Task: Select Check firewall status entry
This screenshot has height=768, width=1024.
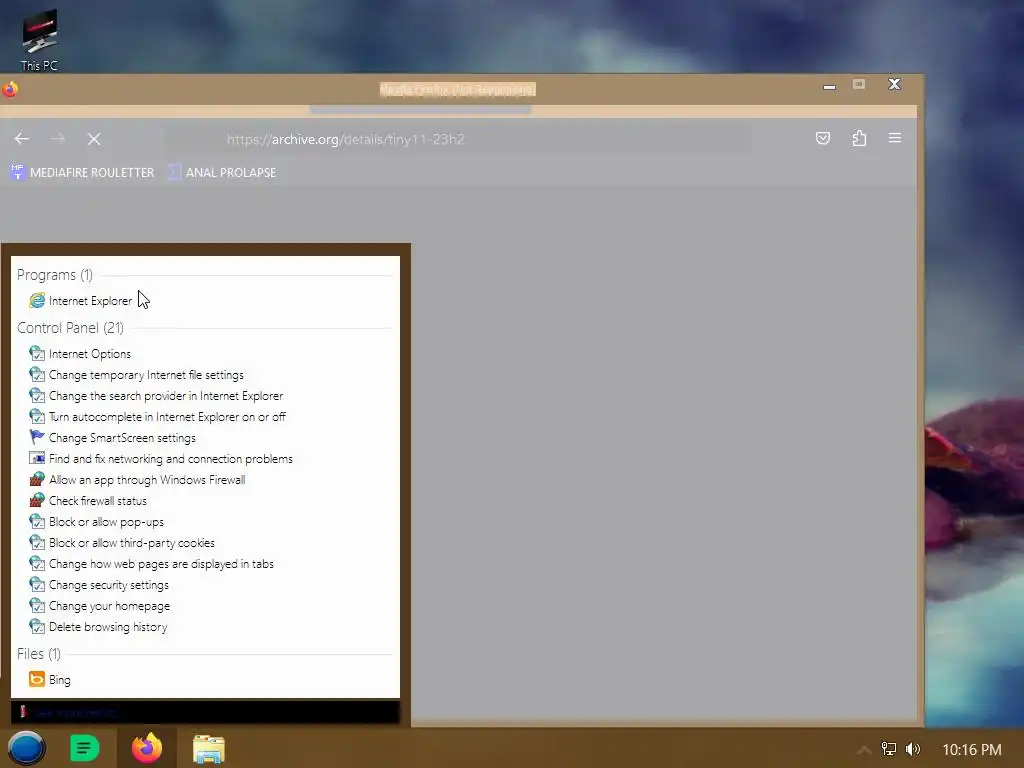Action: click(x=88, y=501)
